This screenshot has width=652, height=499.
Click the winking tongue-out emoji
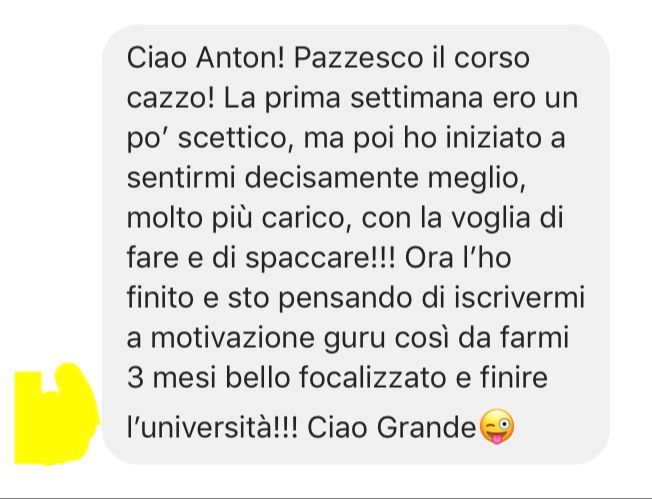point(496,427)
